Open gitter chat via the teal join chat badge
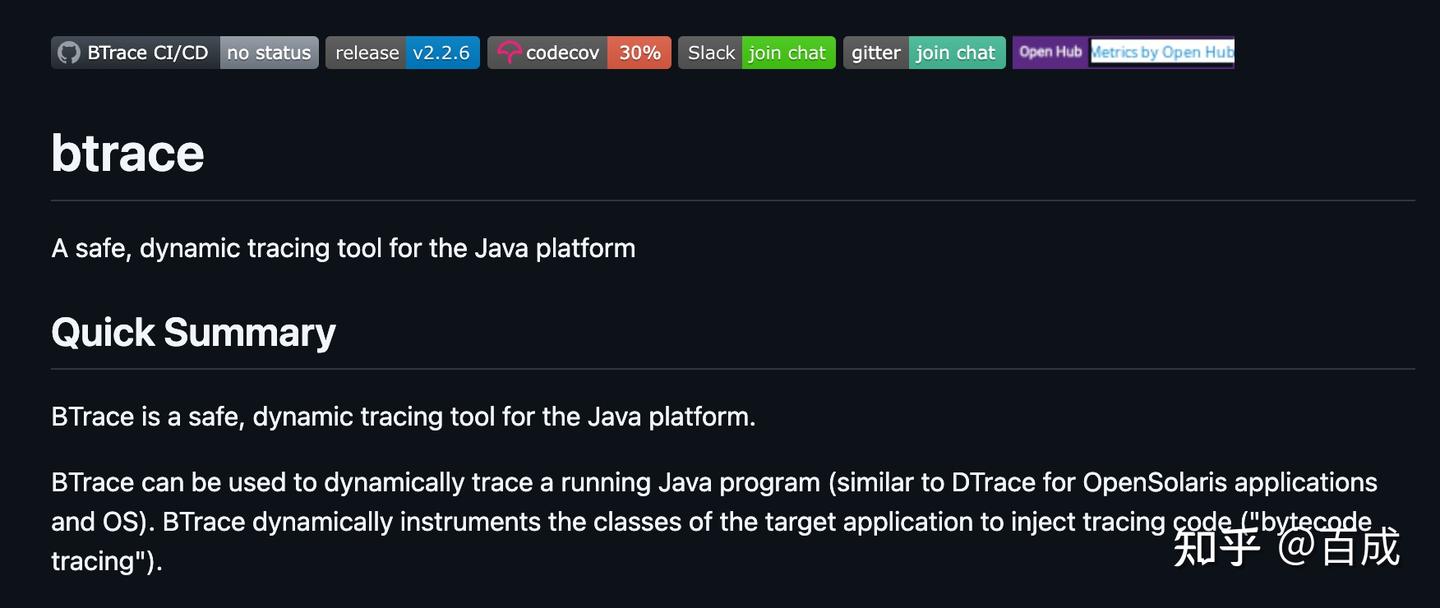 pos(956,52)
